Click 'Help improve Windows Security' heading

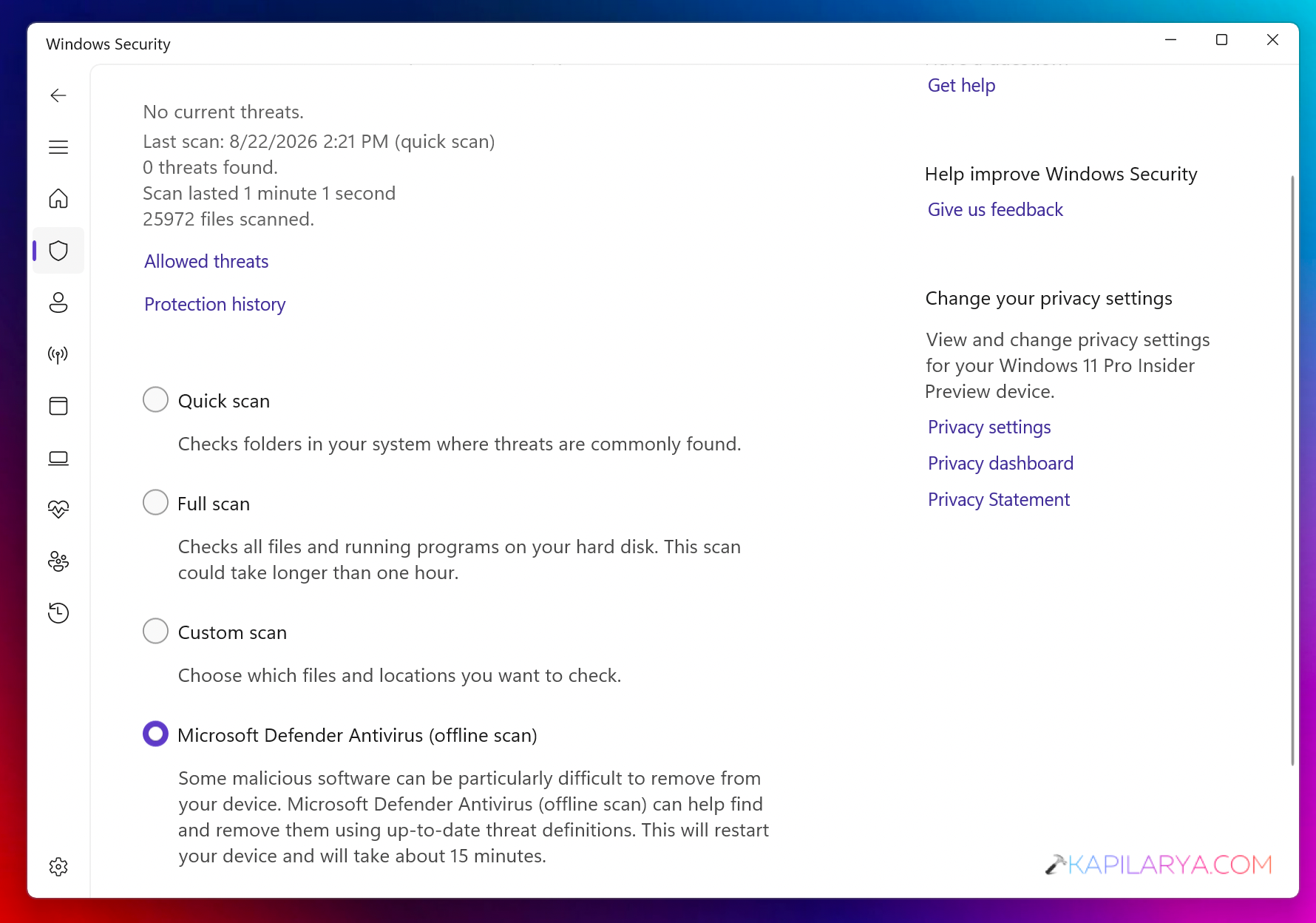(x=1061, y=175)
